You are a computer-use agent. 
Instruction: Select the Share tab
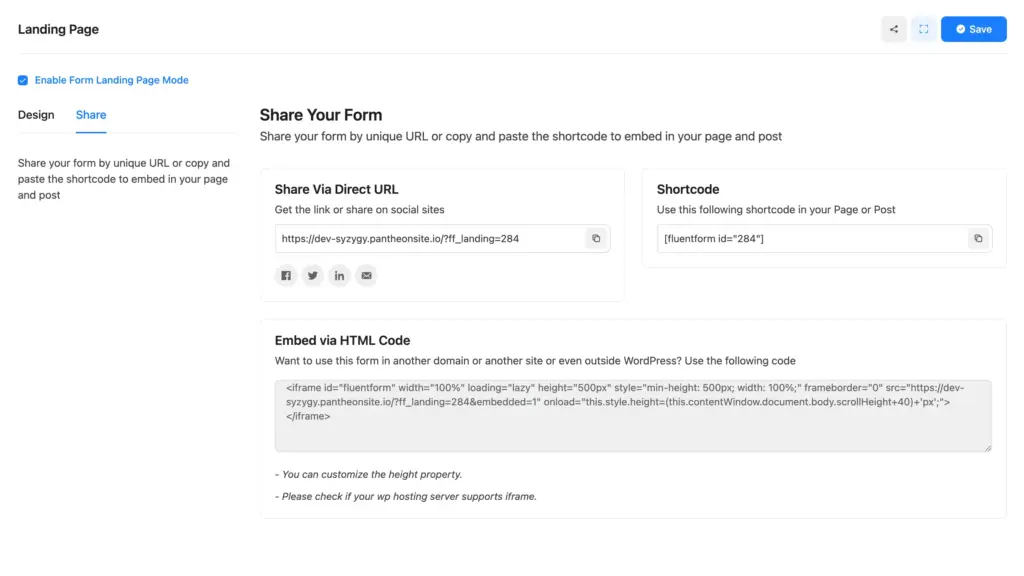pyautogui.click(x=90, y=115)
